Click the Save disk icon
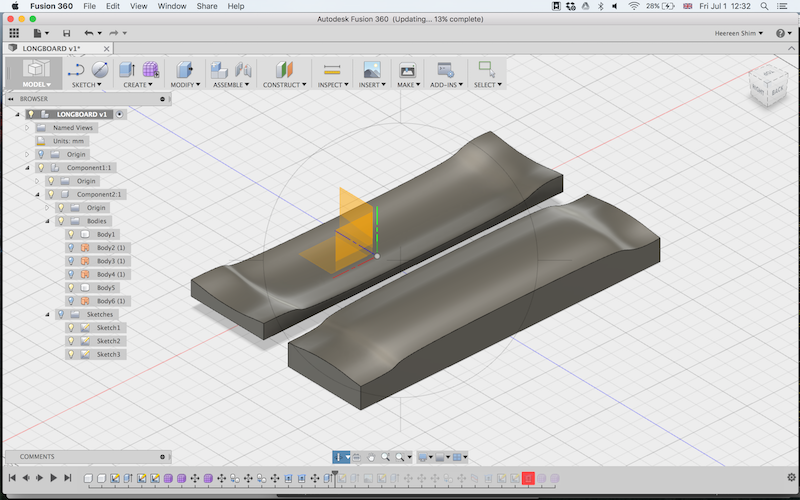800x500 pixels. [x=66, y=33]
